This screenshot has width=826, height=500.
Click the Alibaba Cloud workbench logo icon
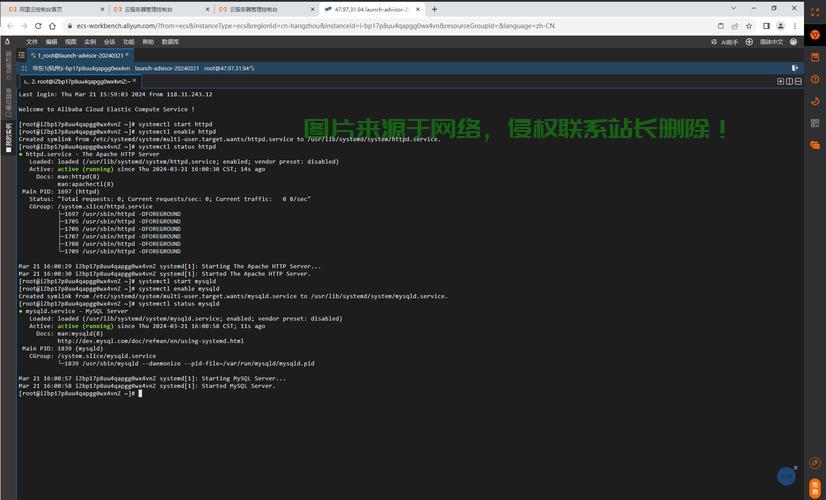click(7, 42)
